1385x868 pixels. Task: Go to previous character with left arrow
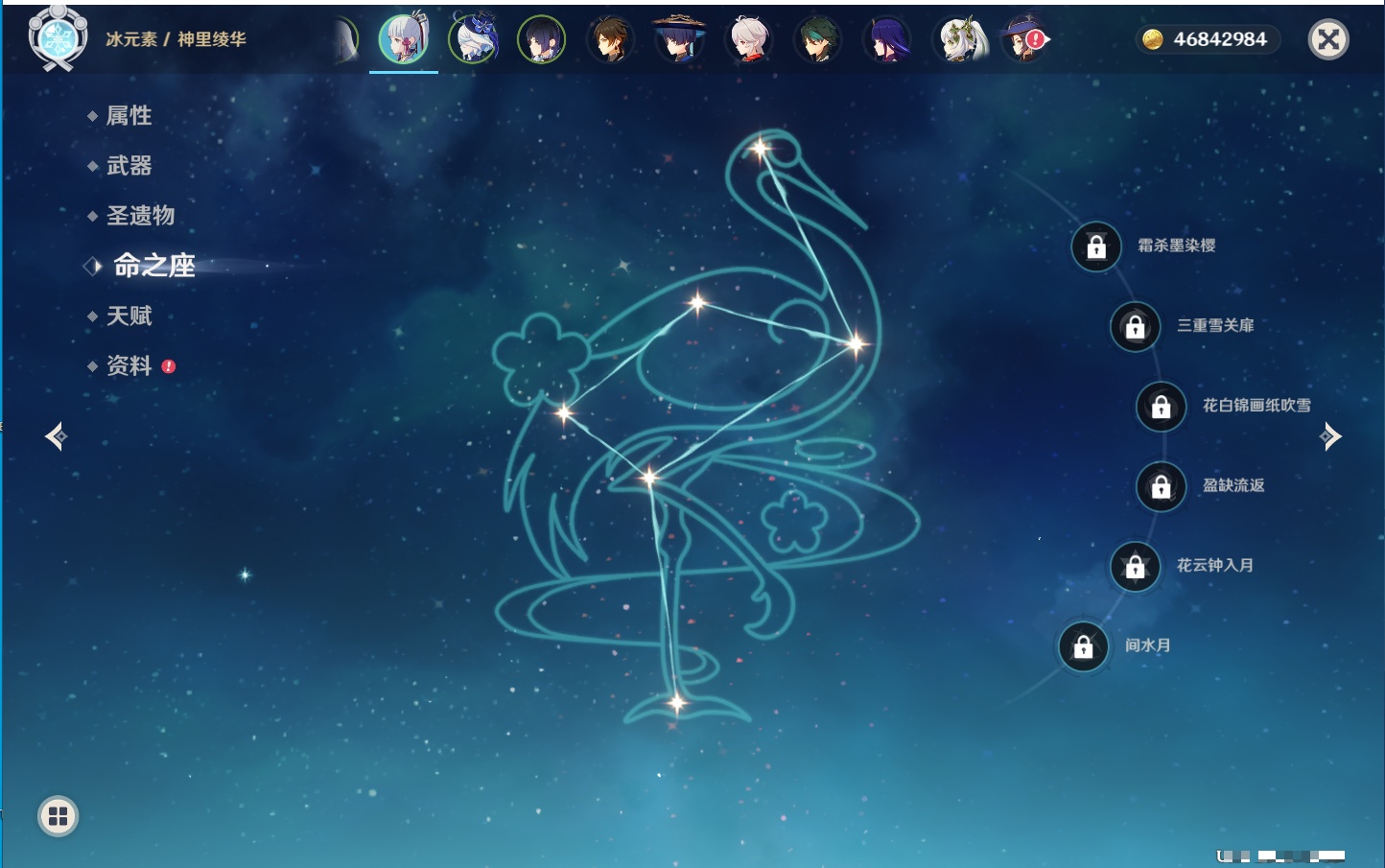point(56,436)
